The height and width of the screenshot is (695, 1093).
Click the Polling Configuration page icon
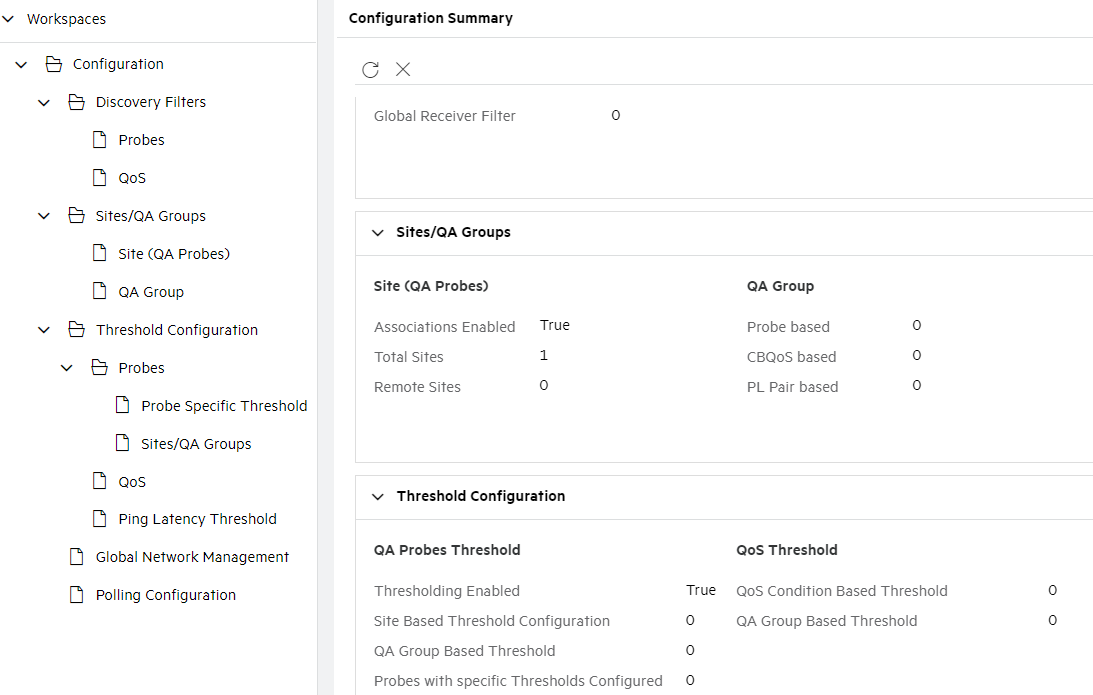[x=76, y=594]
